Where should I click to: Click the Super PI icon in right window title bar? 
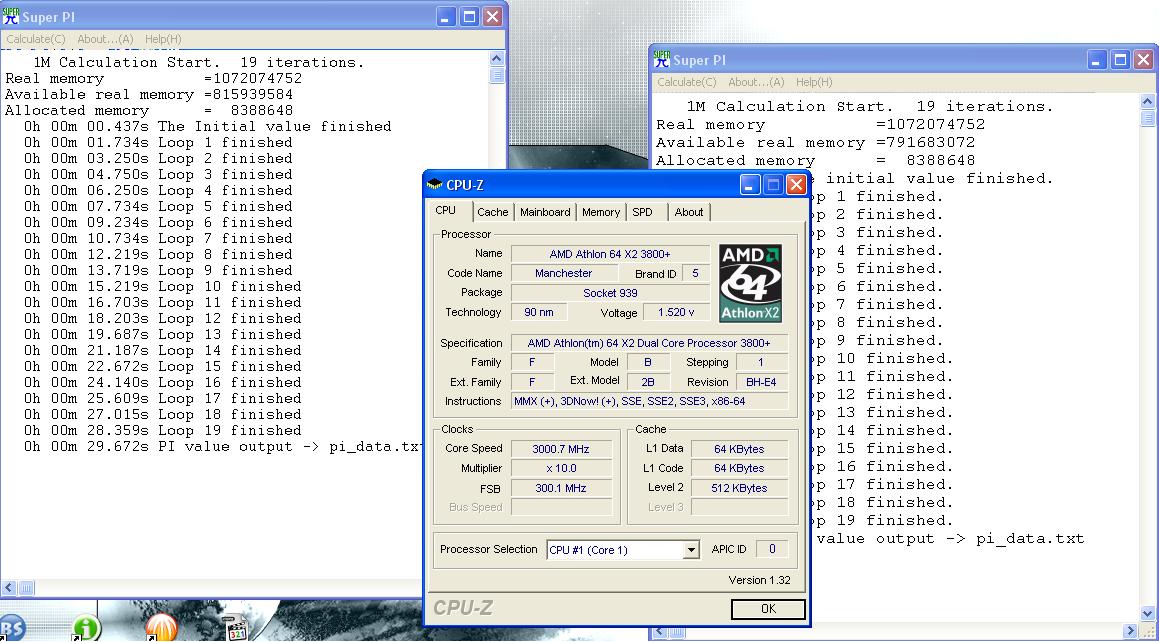click(662, 59)
